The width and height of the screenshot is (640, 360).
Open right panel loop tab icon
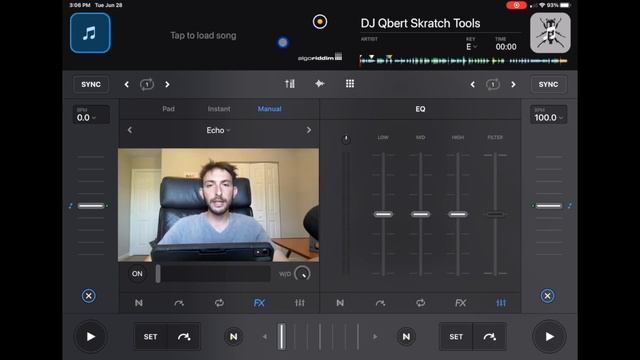[x=420, y=303]
